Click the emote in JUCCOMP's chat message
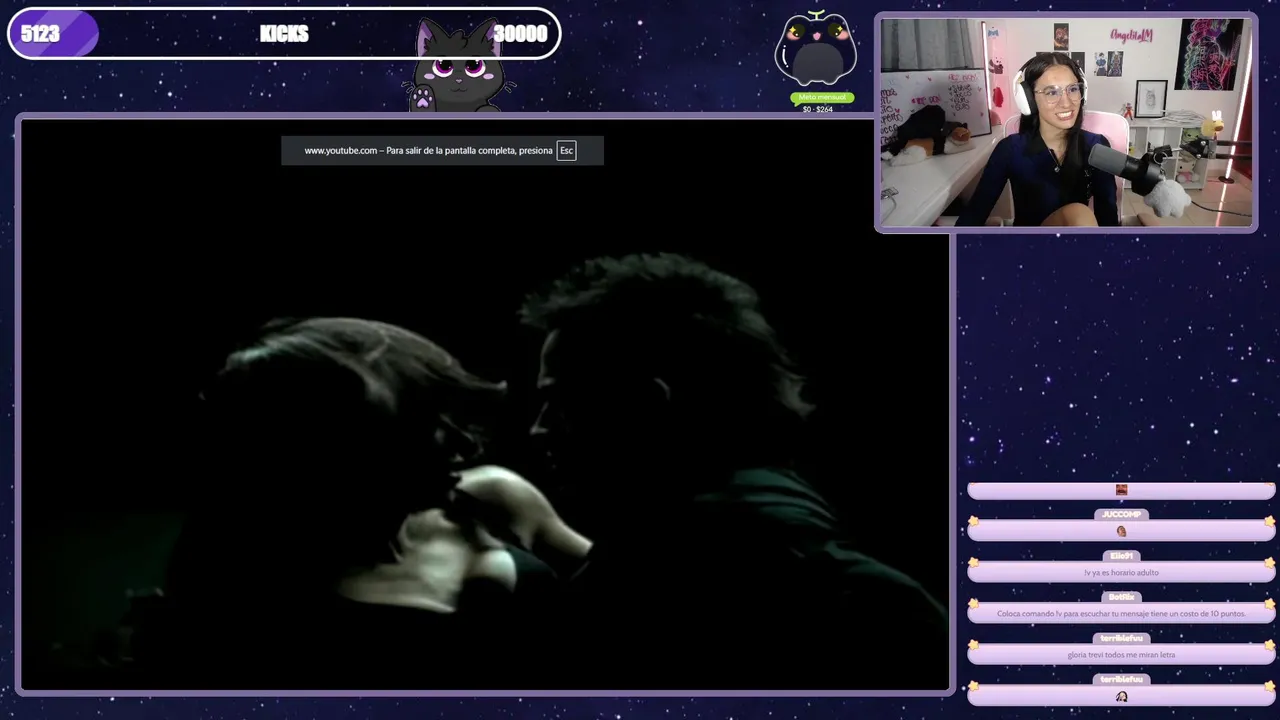Screen dimensions: 1280x720 coord(1121,531)
